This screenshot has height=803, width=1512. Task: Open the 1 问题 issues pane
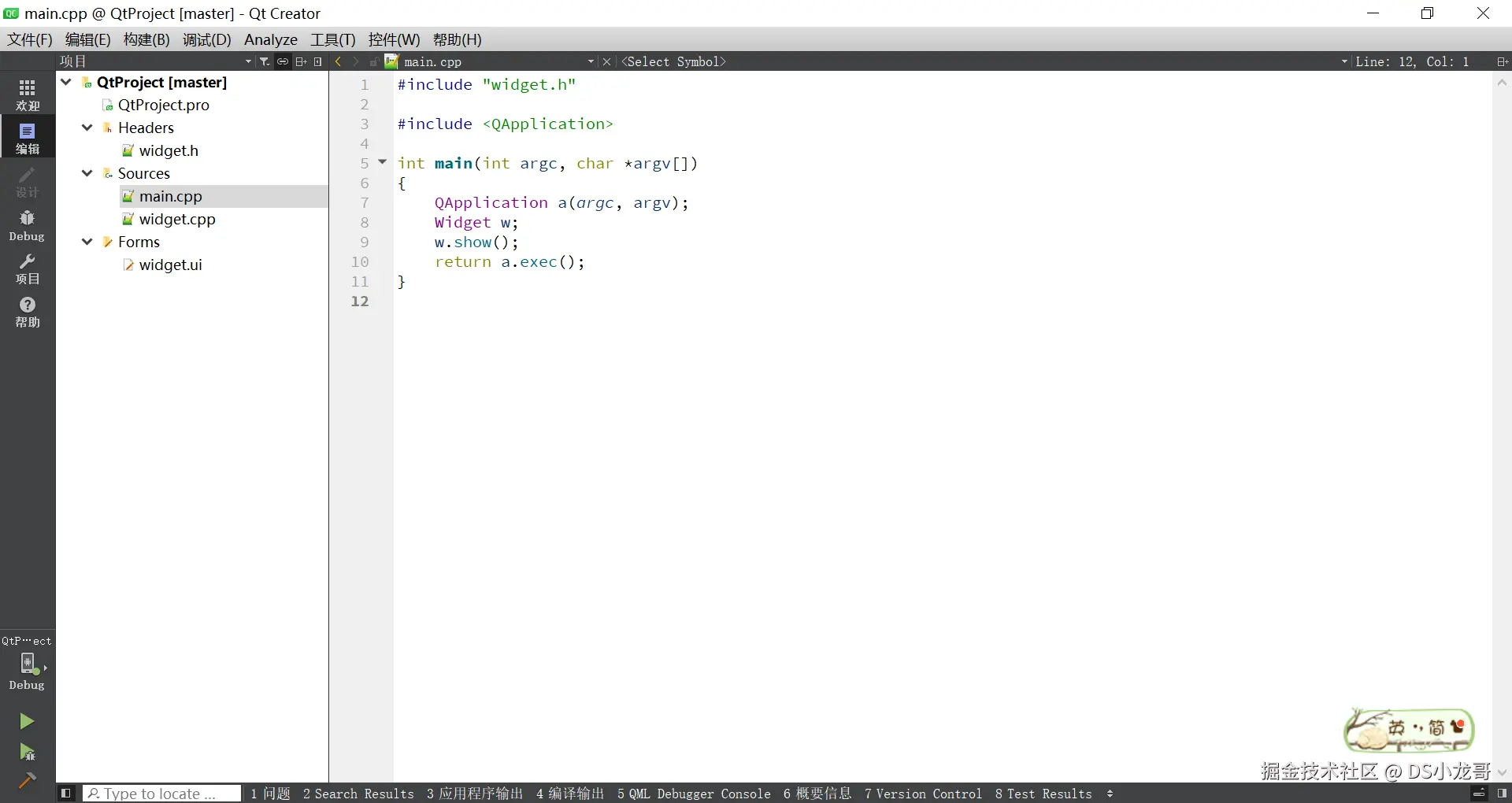[x=270, y=794]
